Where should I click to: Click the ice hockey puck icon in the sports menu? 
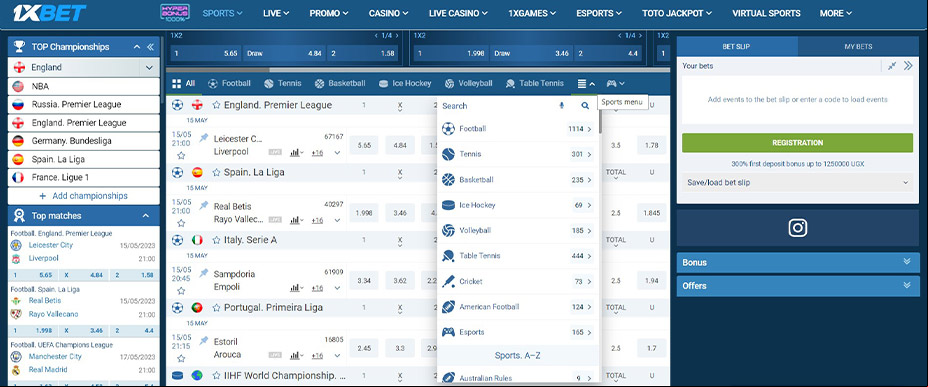[448, 205]
